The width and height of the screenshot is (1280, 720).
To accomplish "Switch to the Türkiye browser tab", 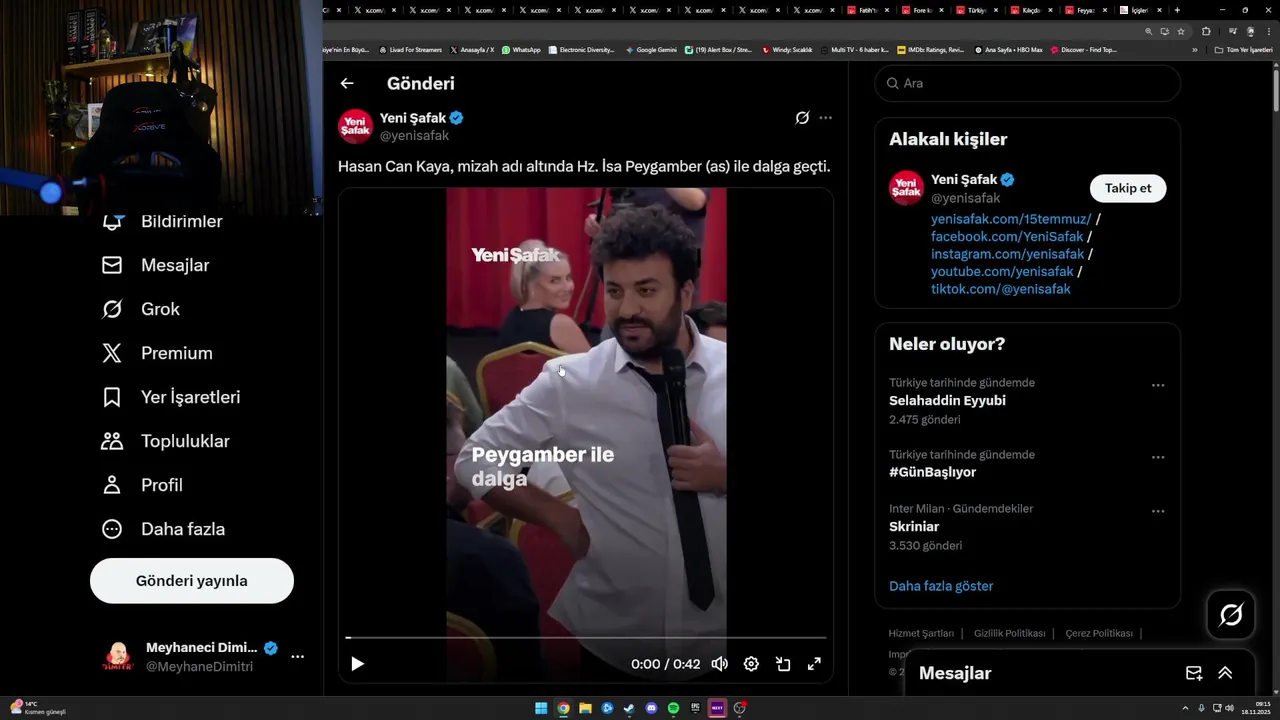I will pos(975,10).
